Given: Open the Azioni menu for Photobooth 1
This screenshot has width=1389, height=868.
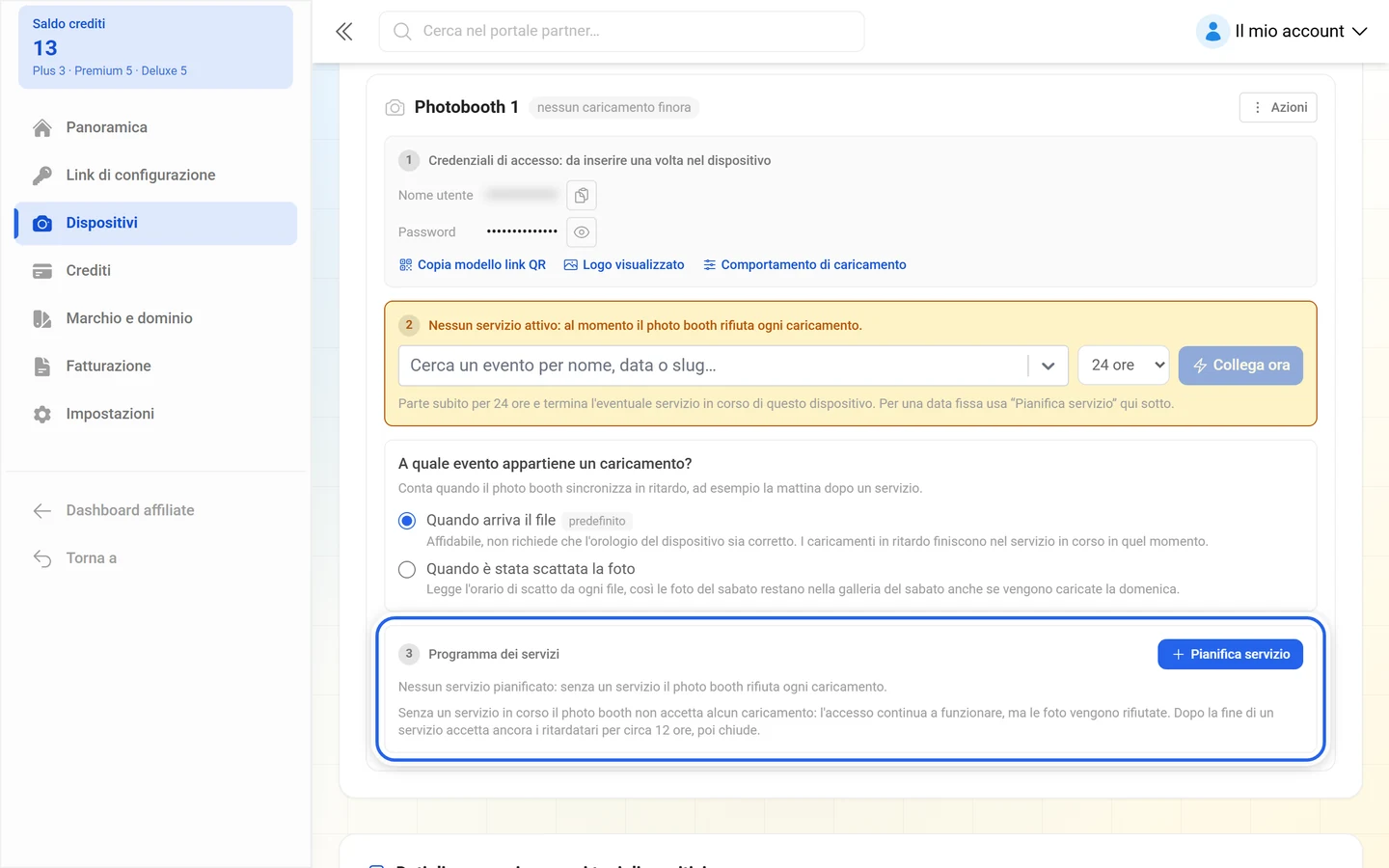Looking at the screenshot, I should coord(1278,108).
